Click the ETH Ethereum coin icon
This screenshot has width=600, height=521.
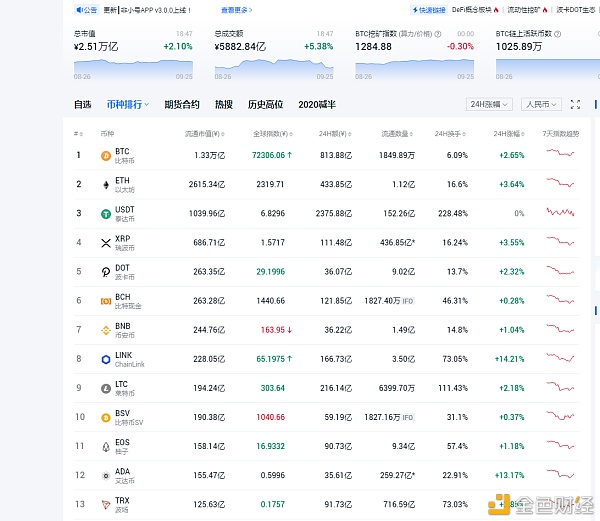point(106,185)
